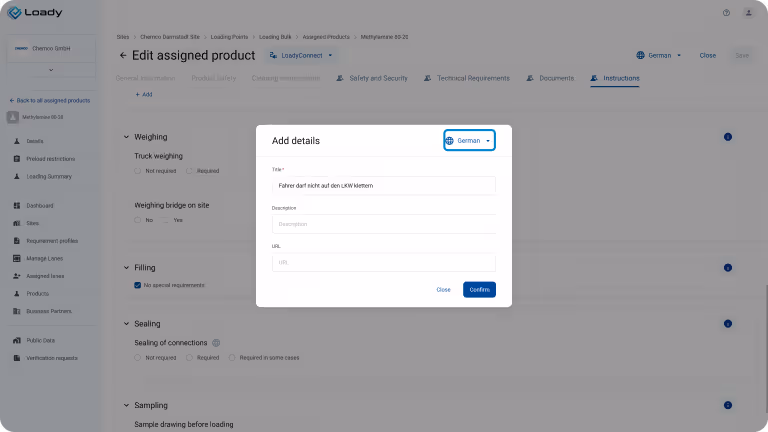This screenshot has height=432, width=768.
Task: Click the Methylamine product icon in sidebar
Action: tap(13, 117)
